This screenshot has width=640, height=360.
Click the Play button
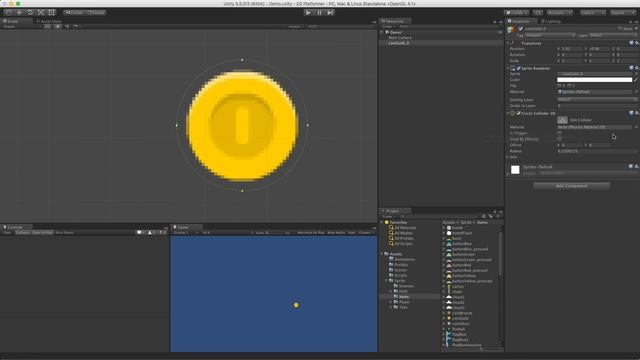click(x=308, y=13)
